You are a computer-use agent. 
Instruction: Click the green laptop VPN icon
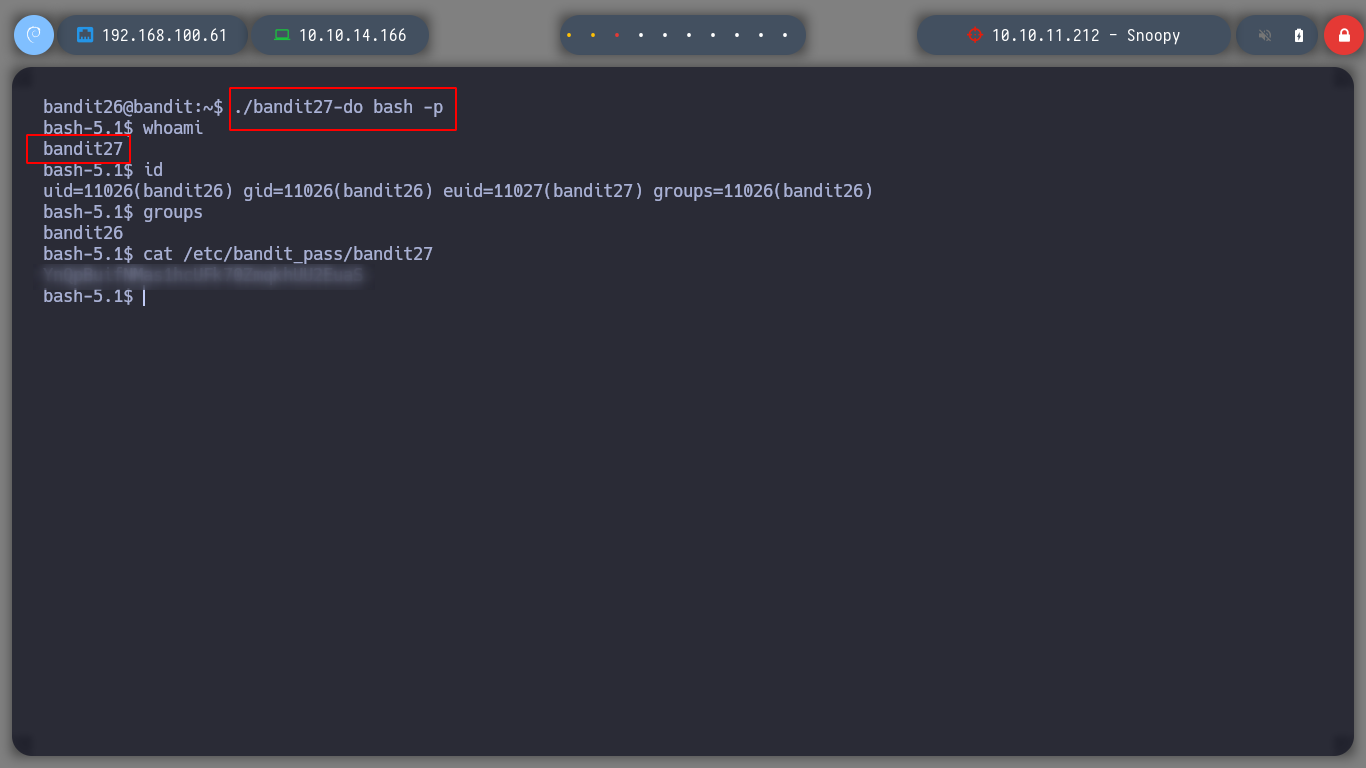282,35
